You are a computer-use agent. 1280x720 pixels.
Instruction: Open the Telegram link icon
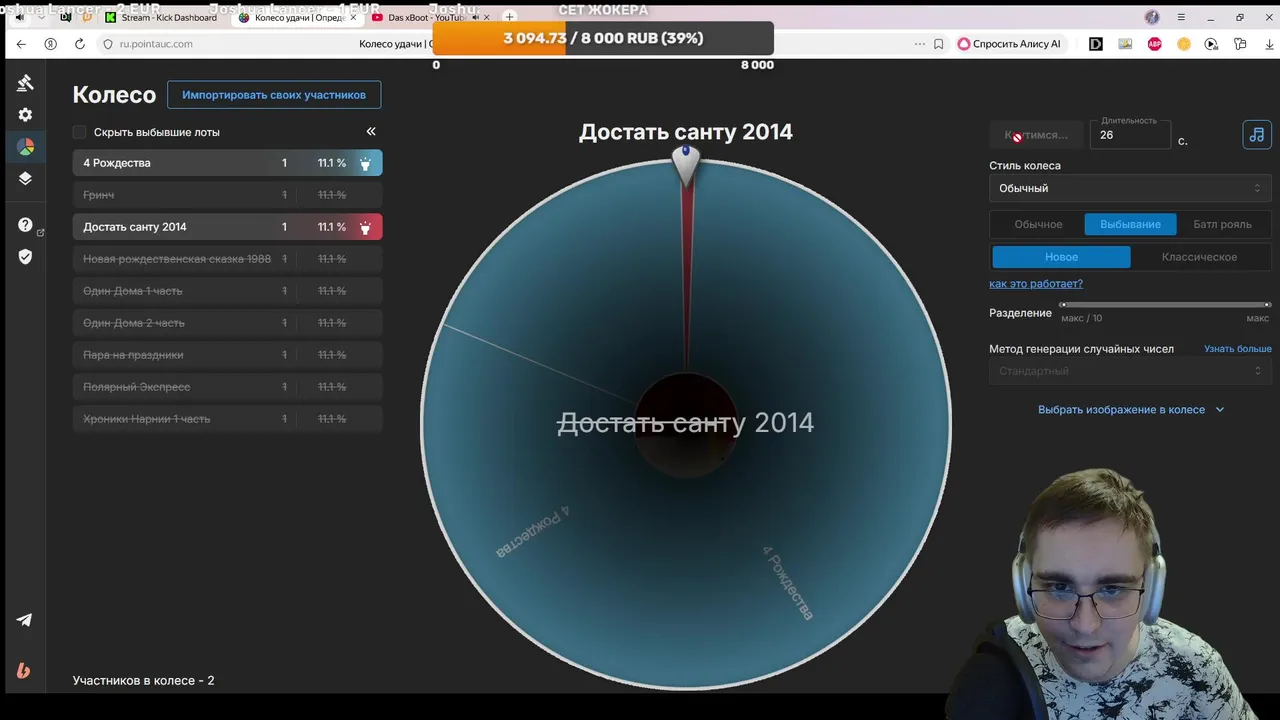24,620
